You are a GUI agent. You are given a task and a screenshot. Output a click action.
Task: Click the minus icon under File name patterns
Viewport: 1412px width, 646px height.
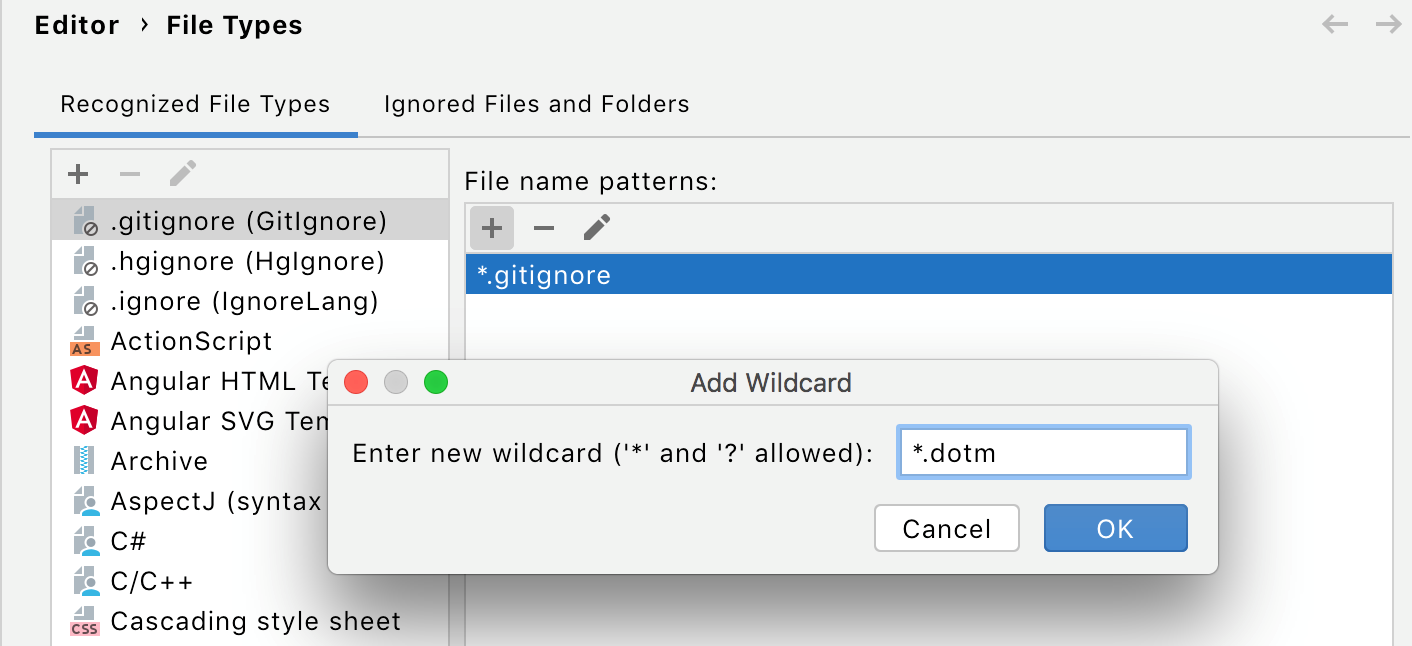(x=543, y=228)
